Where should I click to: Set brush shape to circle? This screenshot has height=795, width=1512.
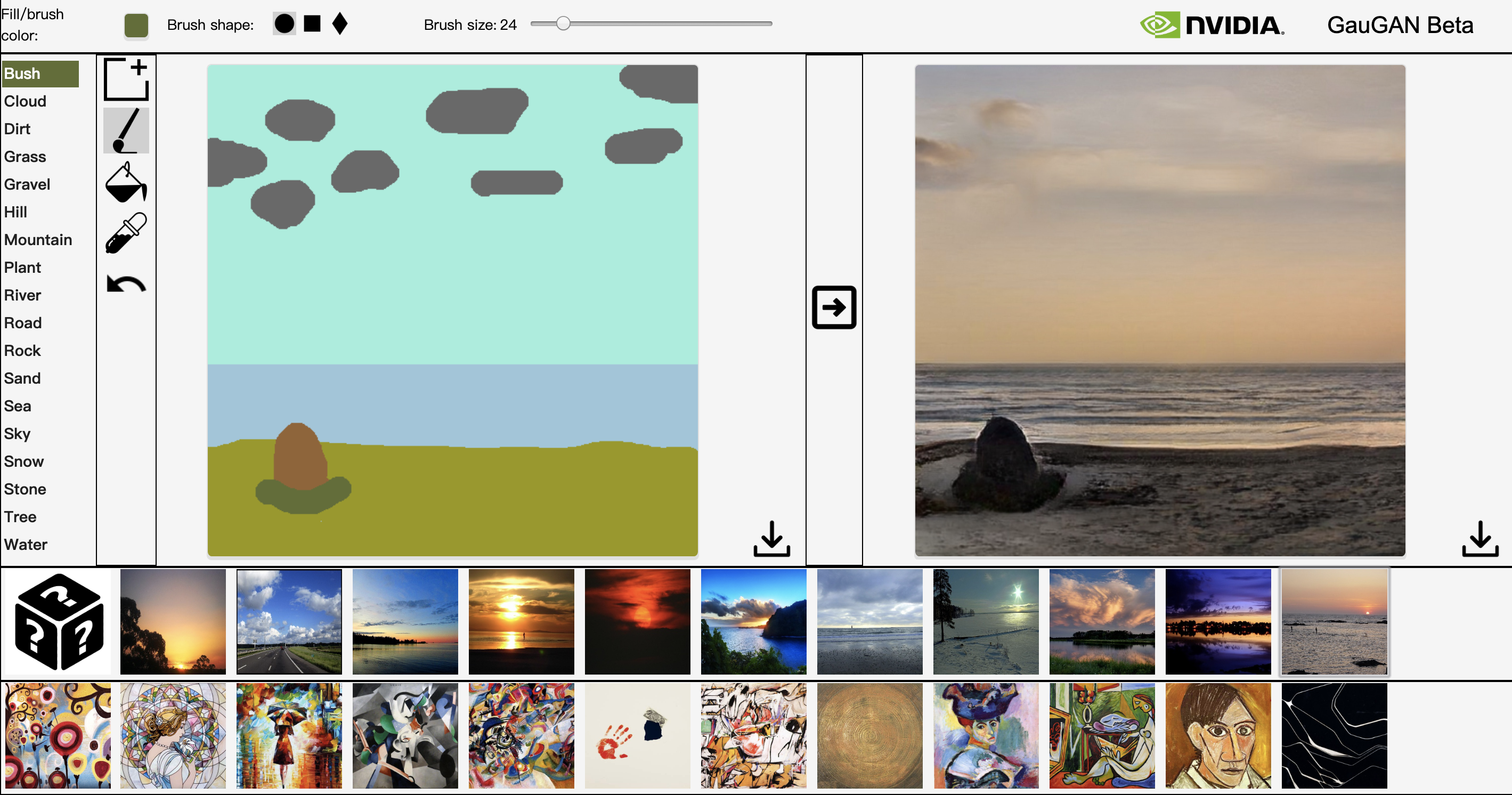tap(284, 24)
